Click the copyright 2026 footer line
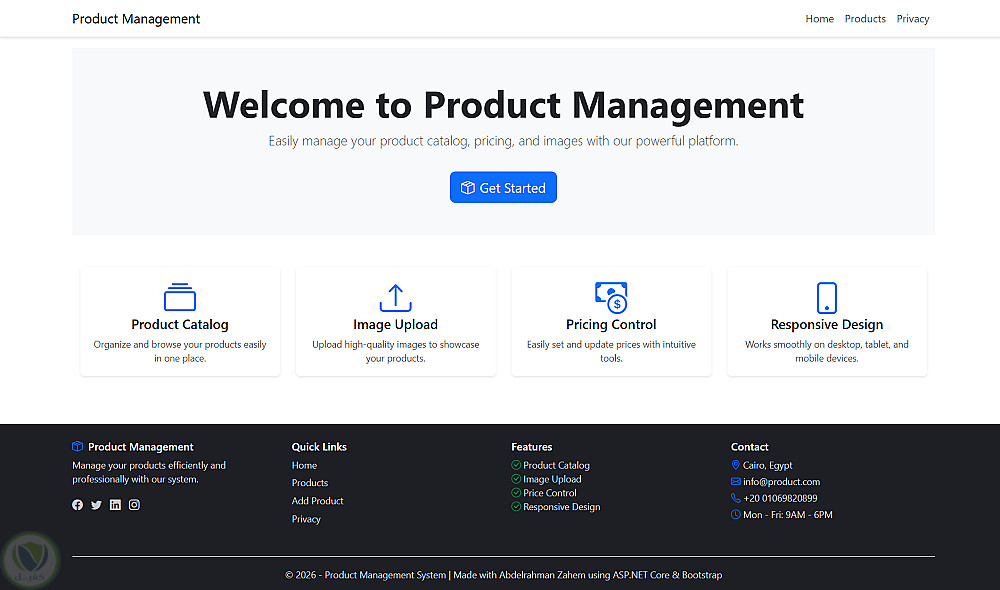This screenshot has width=1000, height=590. (503, 575)
